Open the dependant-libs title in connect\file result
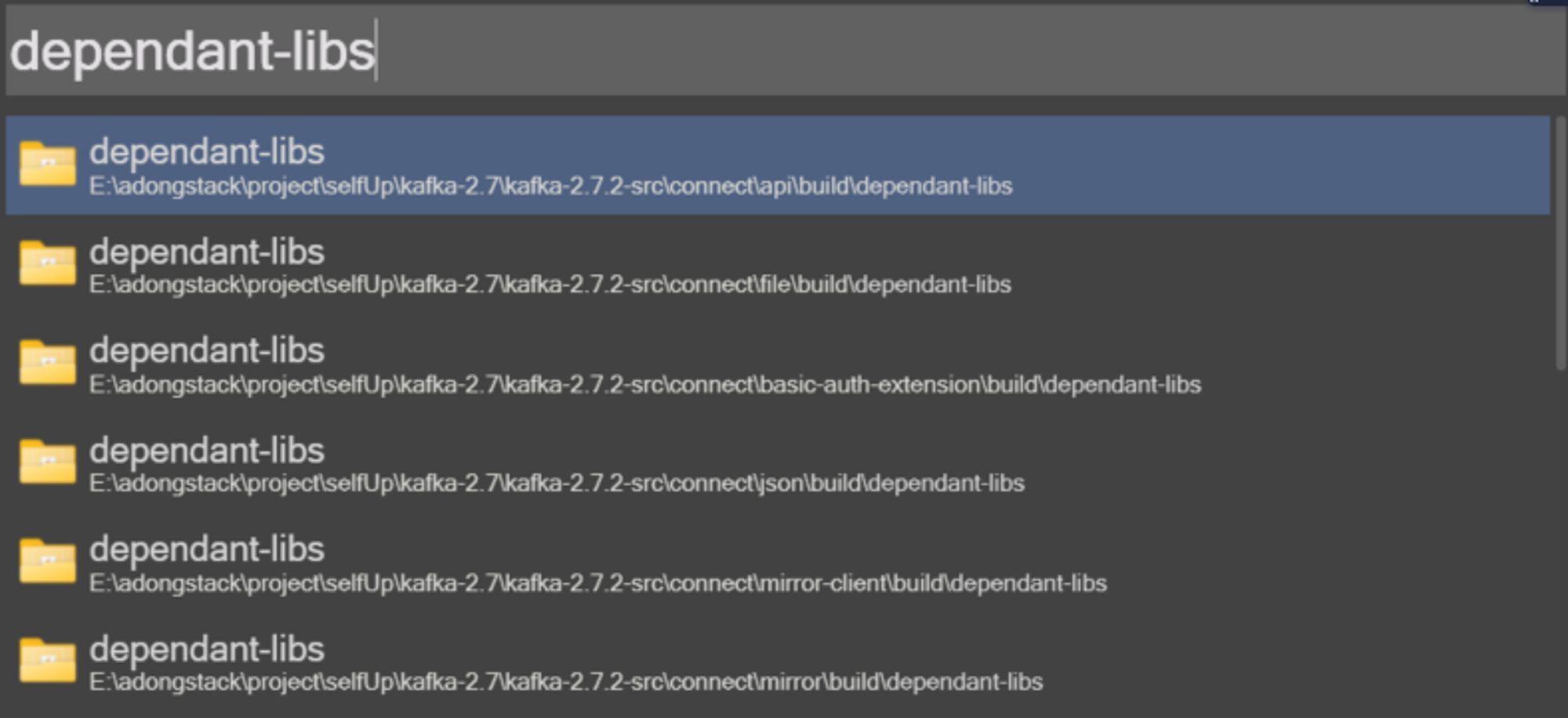Image resolution: width=1568 pixels, height=718 pixels. [207, 252]
